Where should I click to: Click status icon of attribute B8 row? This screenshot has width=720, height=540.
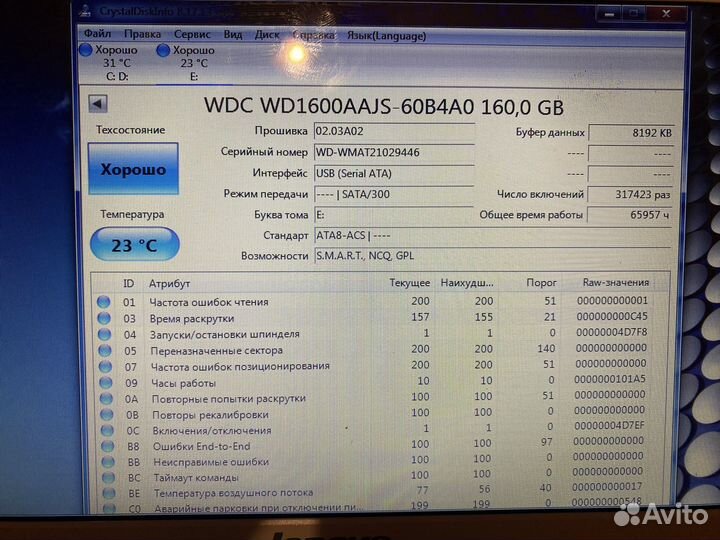(108, 446)
